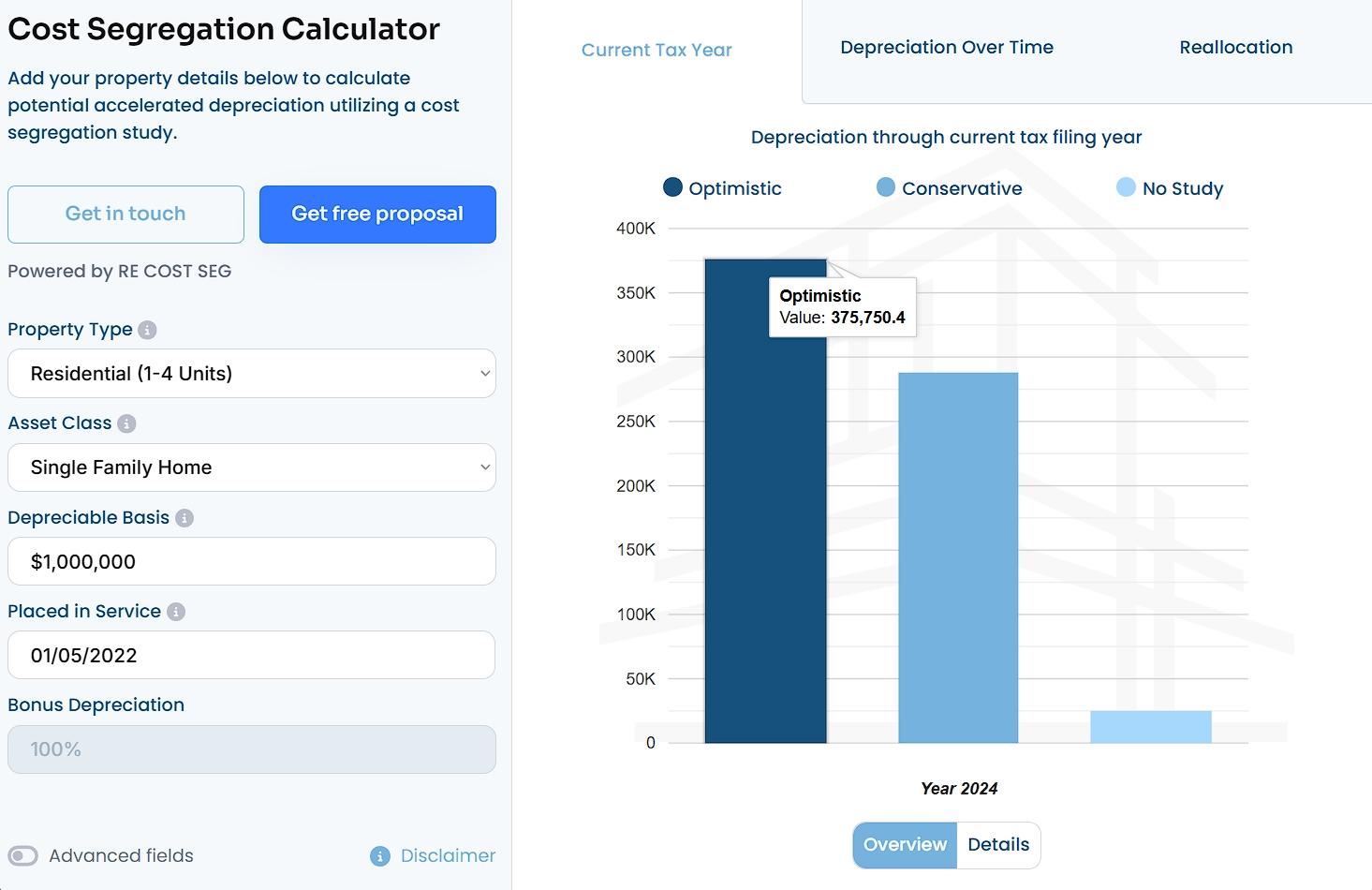Select the Overview view button
The width and height of the screenshot is (1372, 890).
point(905,845)
